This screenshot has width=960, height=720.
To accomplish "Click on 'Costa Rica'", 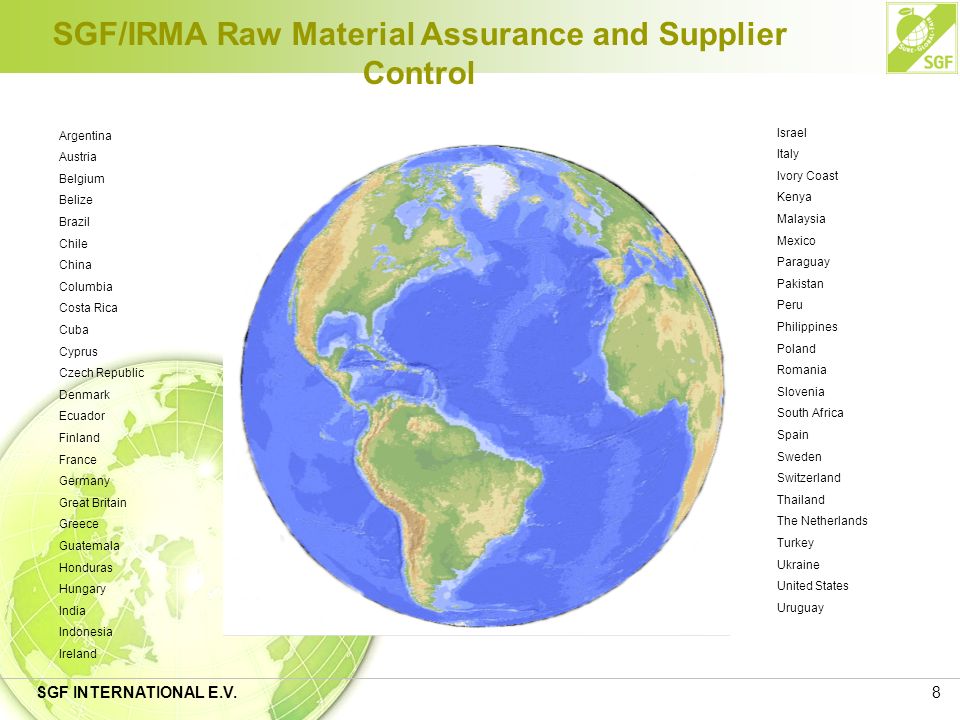I will point(88,307).
